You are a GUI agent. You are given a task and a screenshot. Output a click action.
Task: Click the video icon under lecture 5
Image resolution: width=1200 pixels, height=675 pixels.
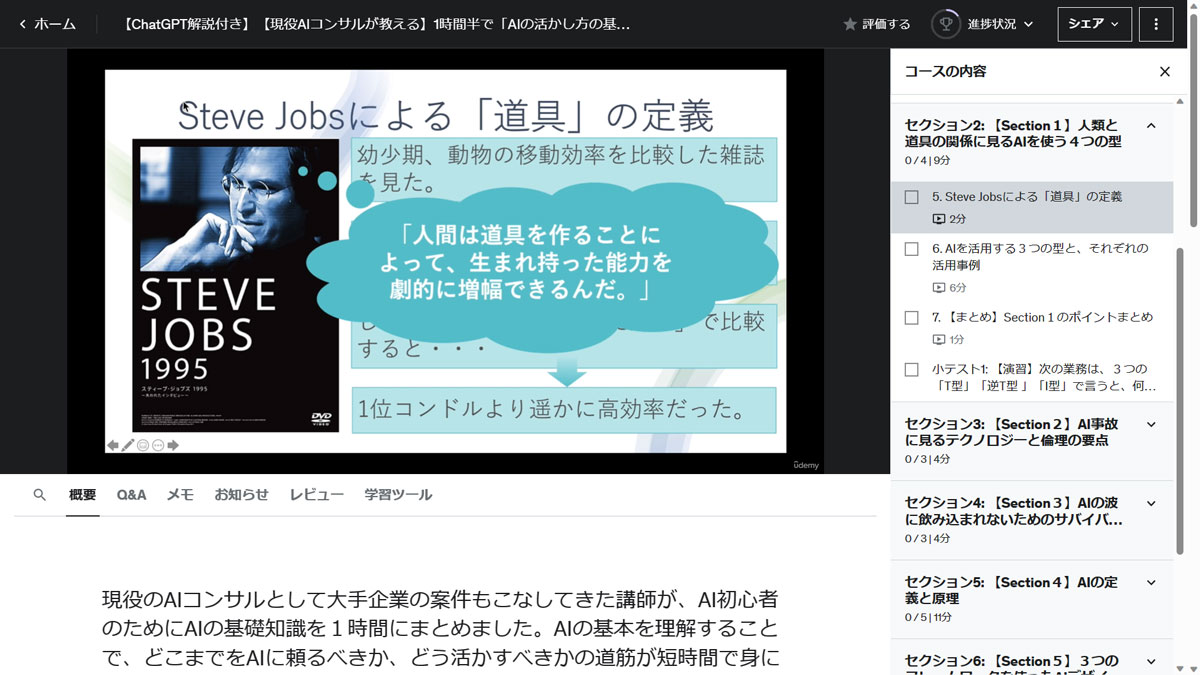(x=939, y=218)
